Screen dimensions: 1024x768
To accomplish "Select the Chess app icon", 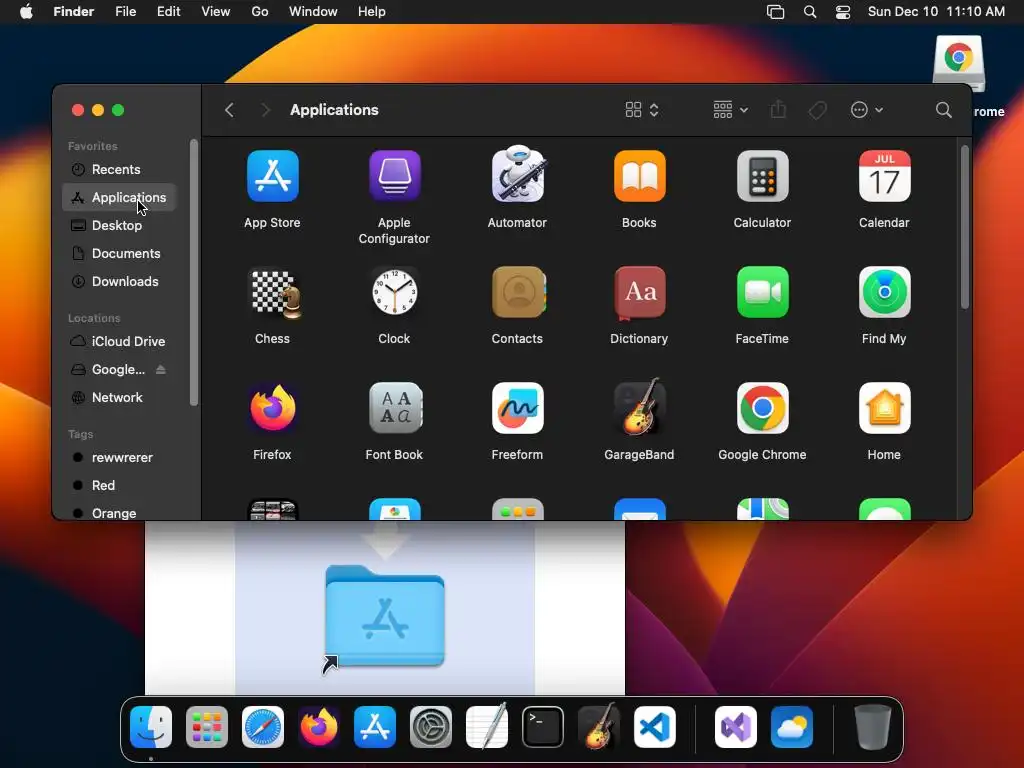I will (275, 293).
